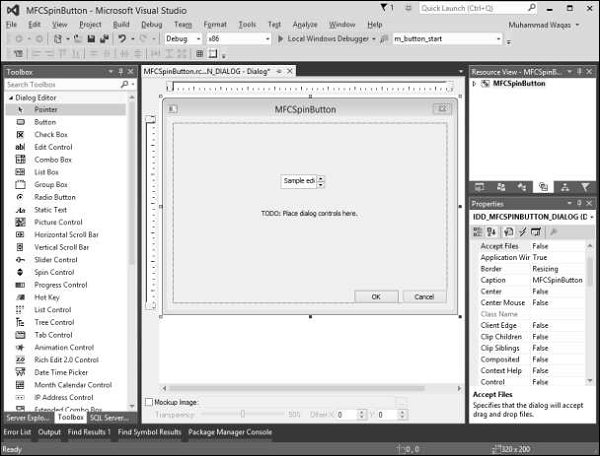Toggle the grid display in dialog editor toolbar

pos(199,54)
